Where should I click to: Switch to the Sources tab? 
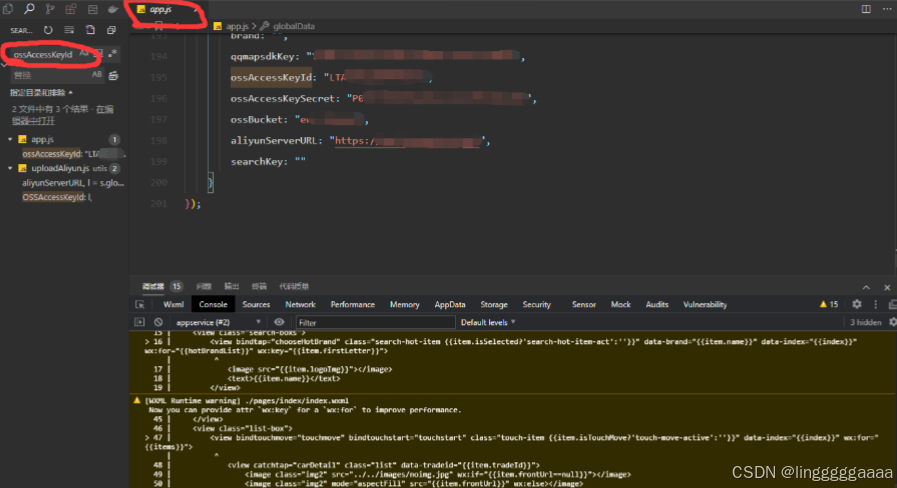256,304
